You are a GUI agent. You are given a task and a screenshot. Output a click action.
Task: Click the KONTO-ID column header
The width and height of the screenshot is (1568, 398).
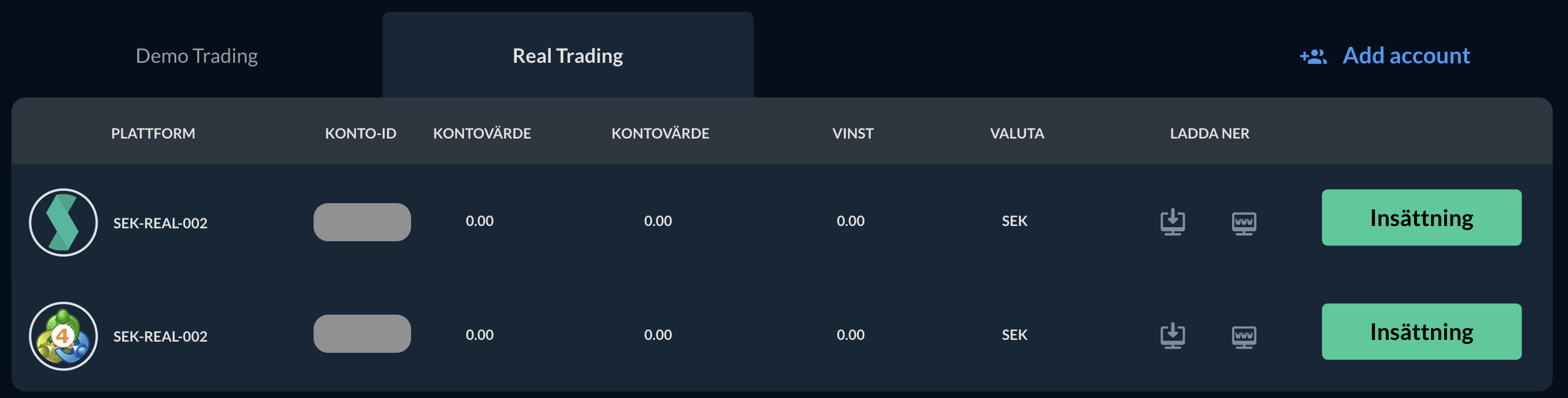pos(361,133)
